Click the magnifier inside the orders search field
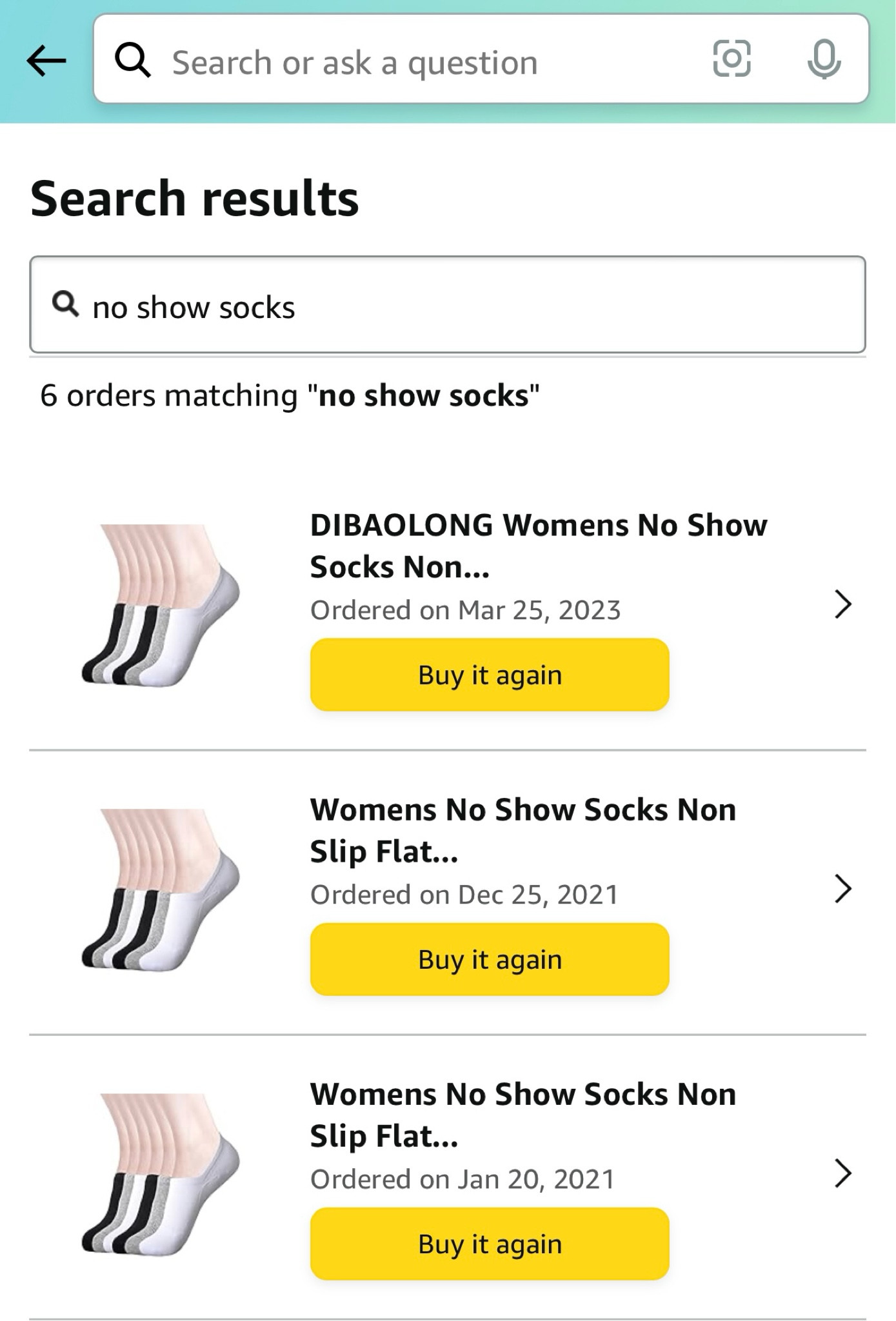Screen dimensions: 896x1321 (66, 306)
